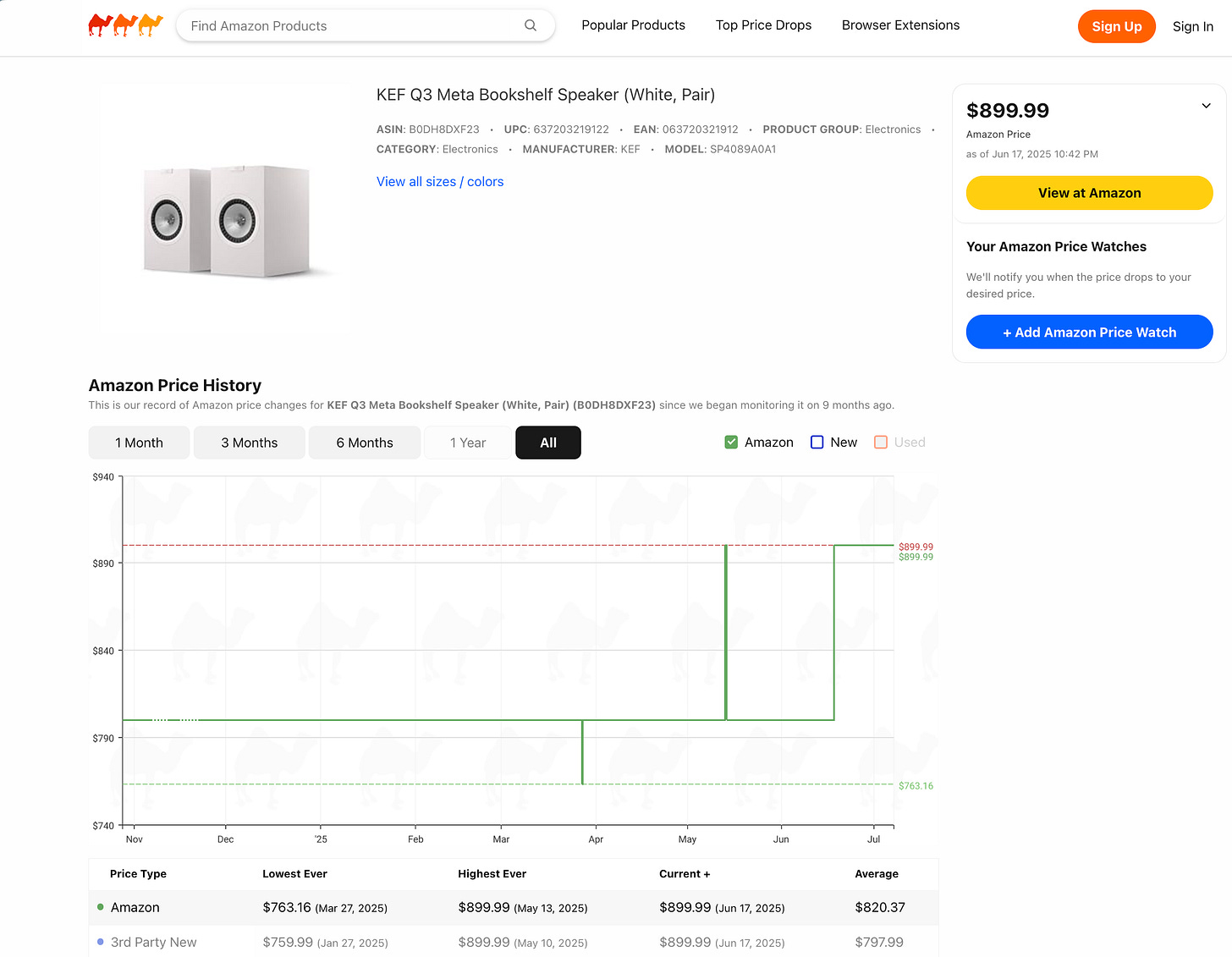Image resolution: width=1232 pixels, height=957 pixels.
Task: Click the product title KEF Q3 Meta
Action: [x=546, y=95]
